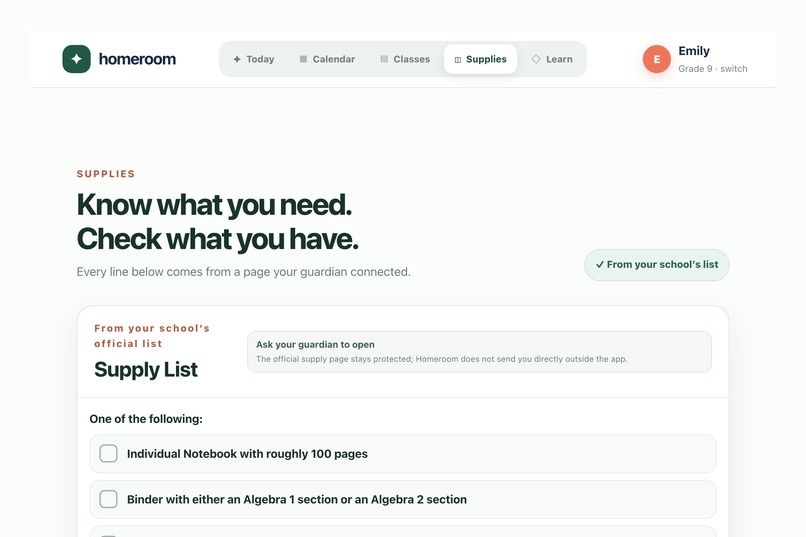Click the Ask your guardian to open box
Viewport: 806px width, 537px height.
[x=479, y=351]
